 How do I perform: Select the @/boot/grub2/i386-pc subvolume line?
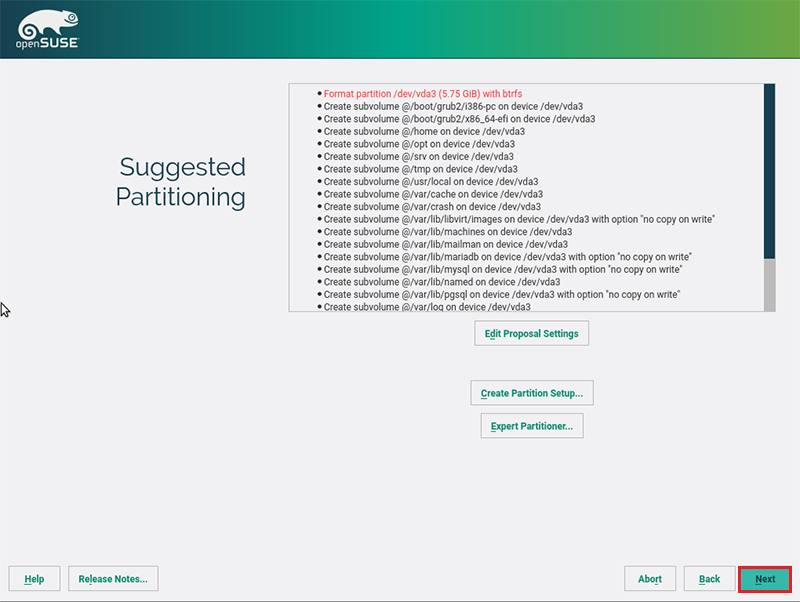pyautogui.click(x=453, y=106)
